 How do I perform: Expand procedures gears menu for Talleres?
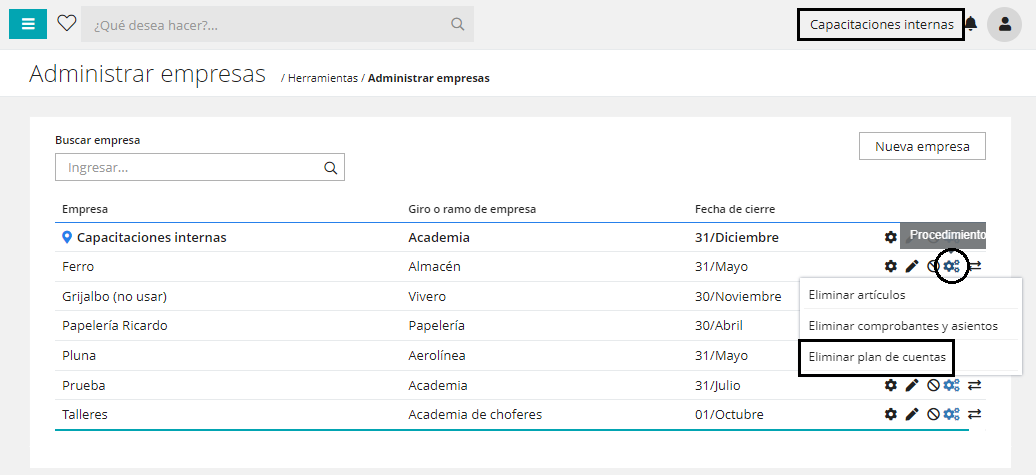pyautogui.click(x=952, y=414)
